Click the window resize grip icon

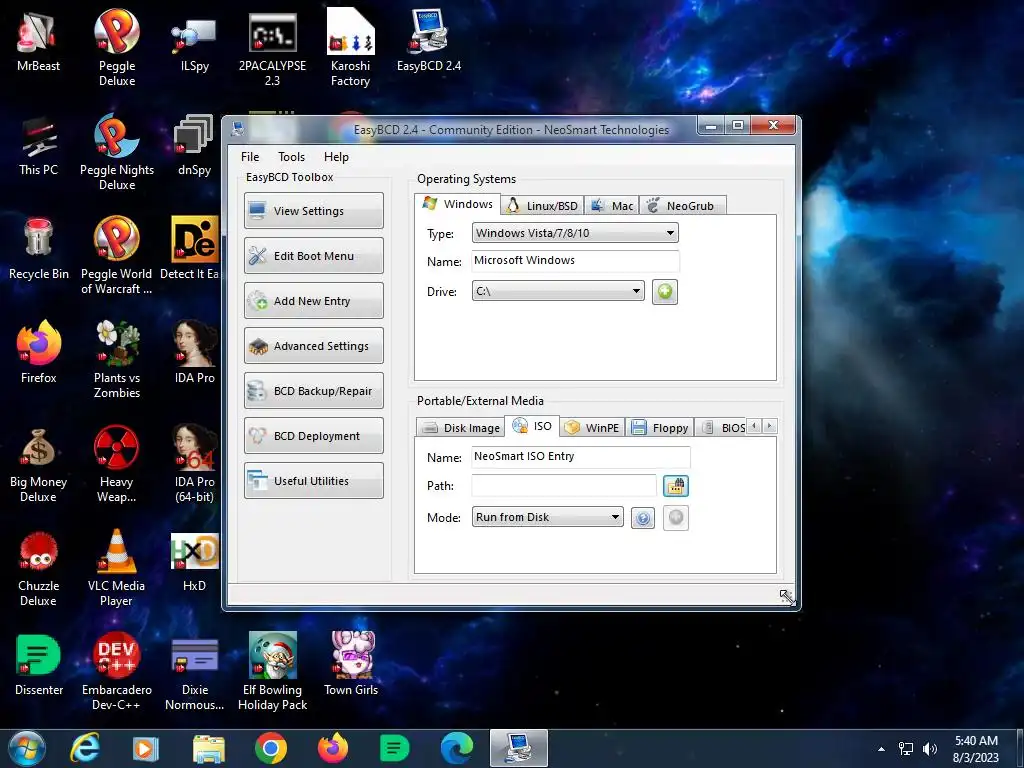(787, 597)
